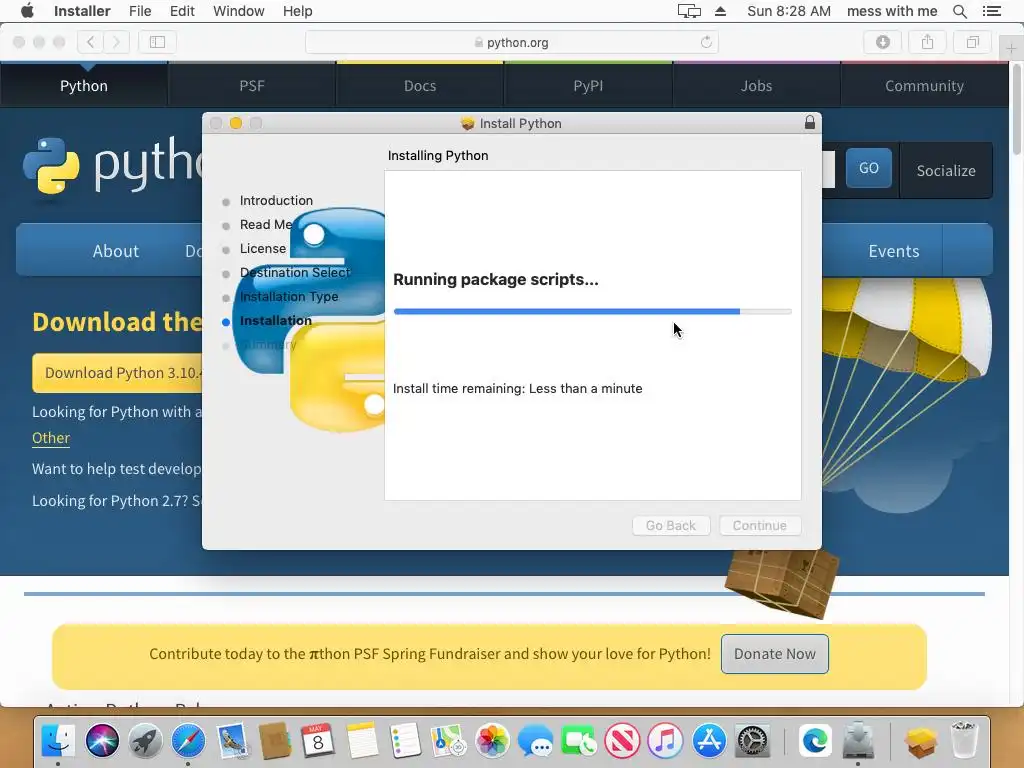Show all tabs overview in Safari
Viewport: 1024px width, 768px height.
pos(972,42)
